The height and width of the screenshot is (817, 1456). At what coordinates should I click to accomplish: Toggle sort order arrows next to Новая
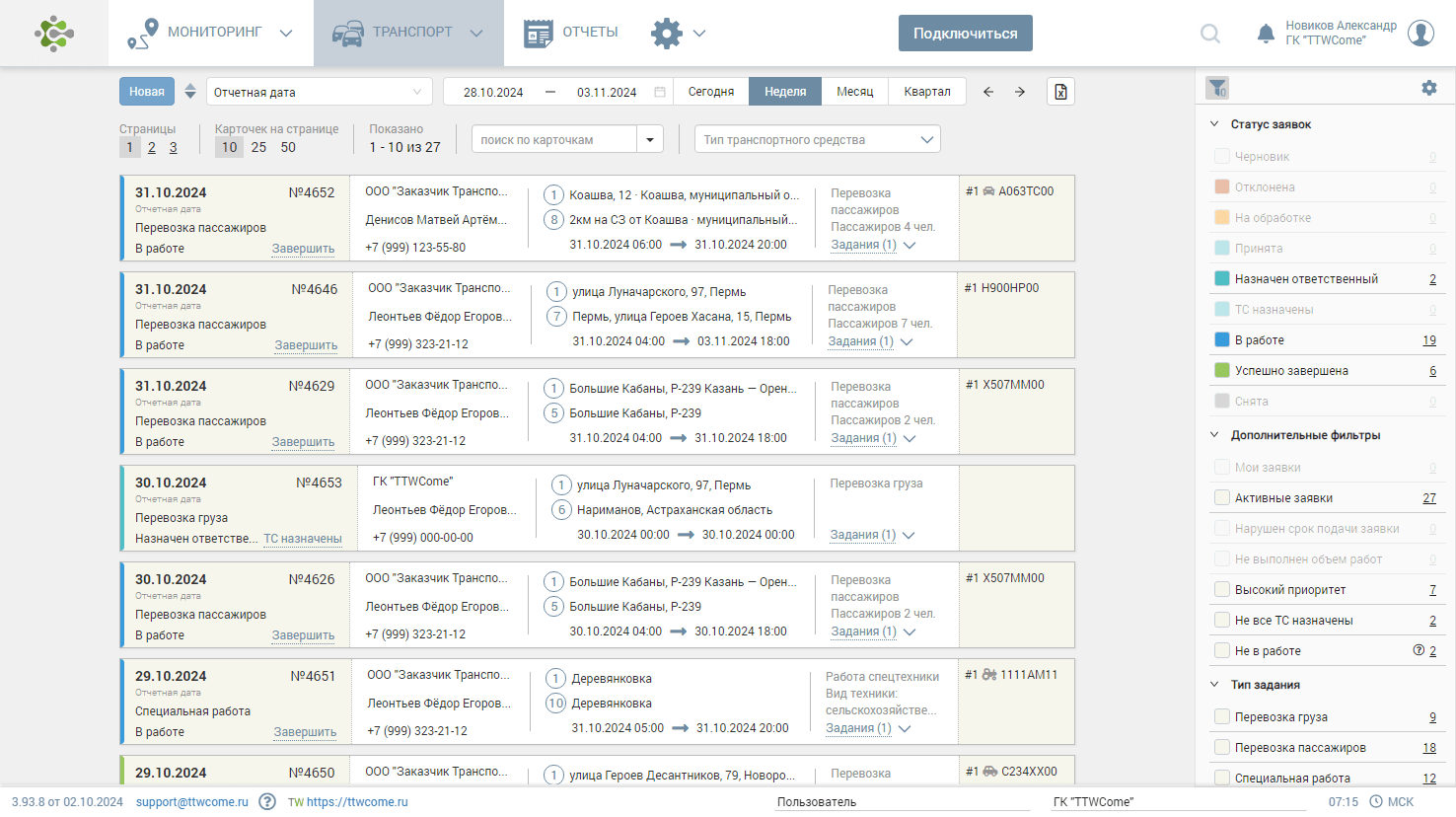pyautogui.click(x=190, y=92)
